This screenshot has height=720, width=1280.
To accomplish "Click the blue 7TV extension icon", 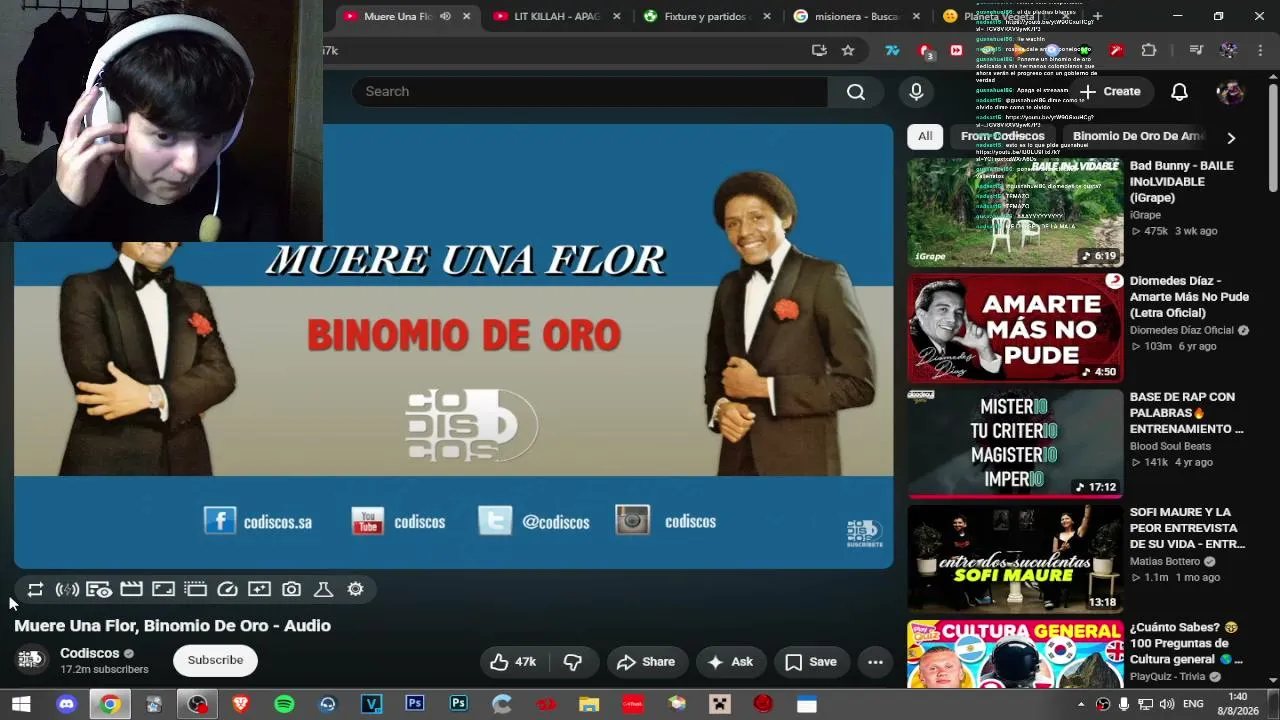I will pos(892,50).
